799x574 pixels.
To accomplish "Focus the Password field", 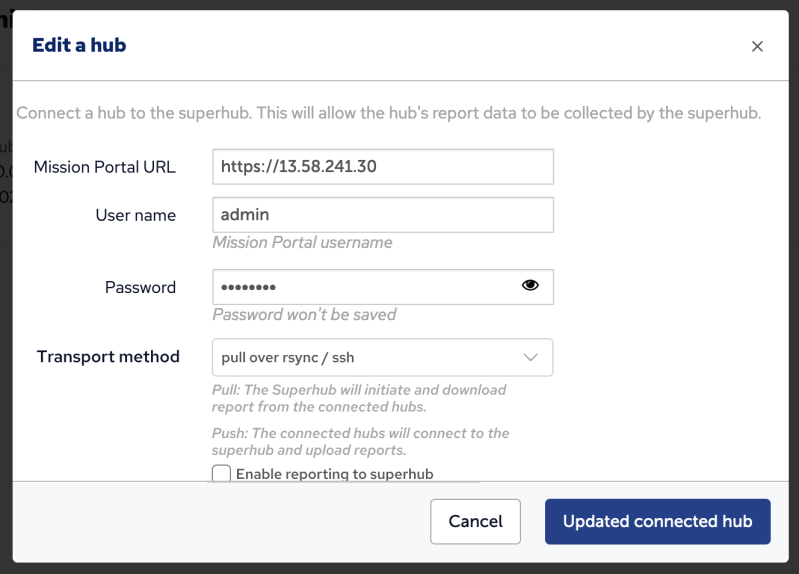I will 383,287.
